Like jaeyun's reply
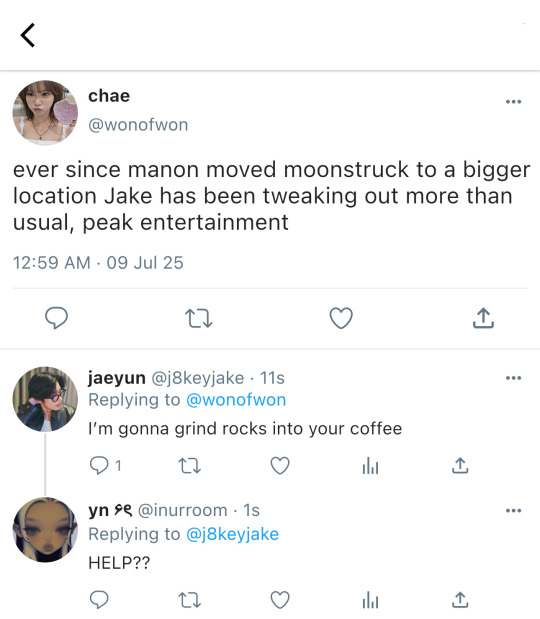This screenshot has height=619, width=540. (280, 465)
